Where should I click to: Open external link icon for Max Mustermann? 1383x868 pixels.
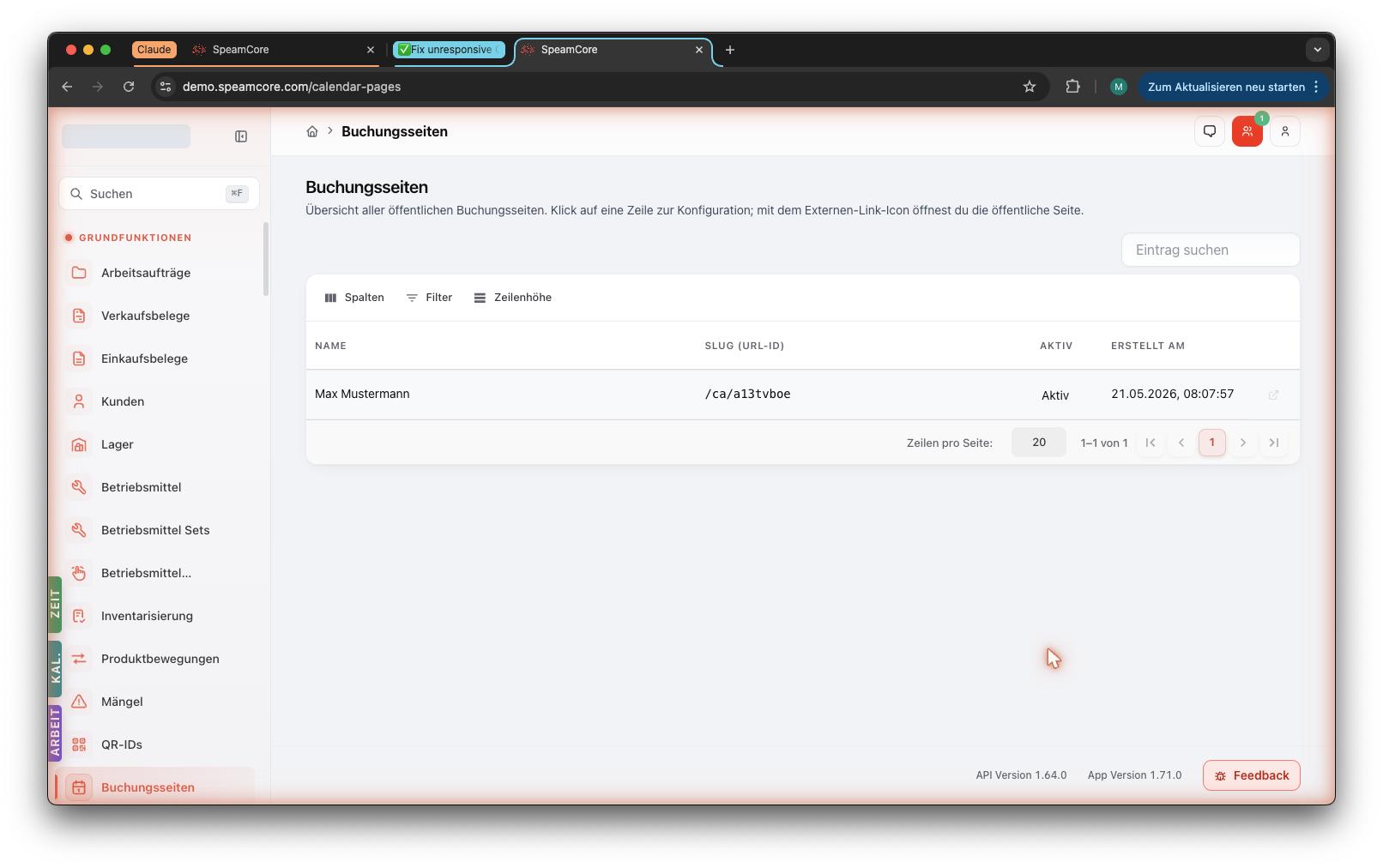pos(1273,395)
